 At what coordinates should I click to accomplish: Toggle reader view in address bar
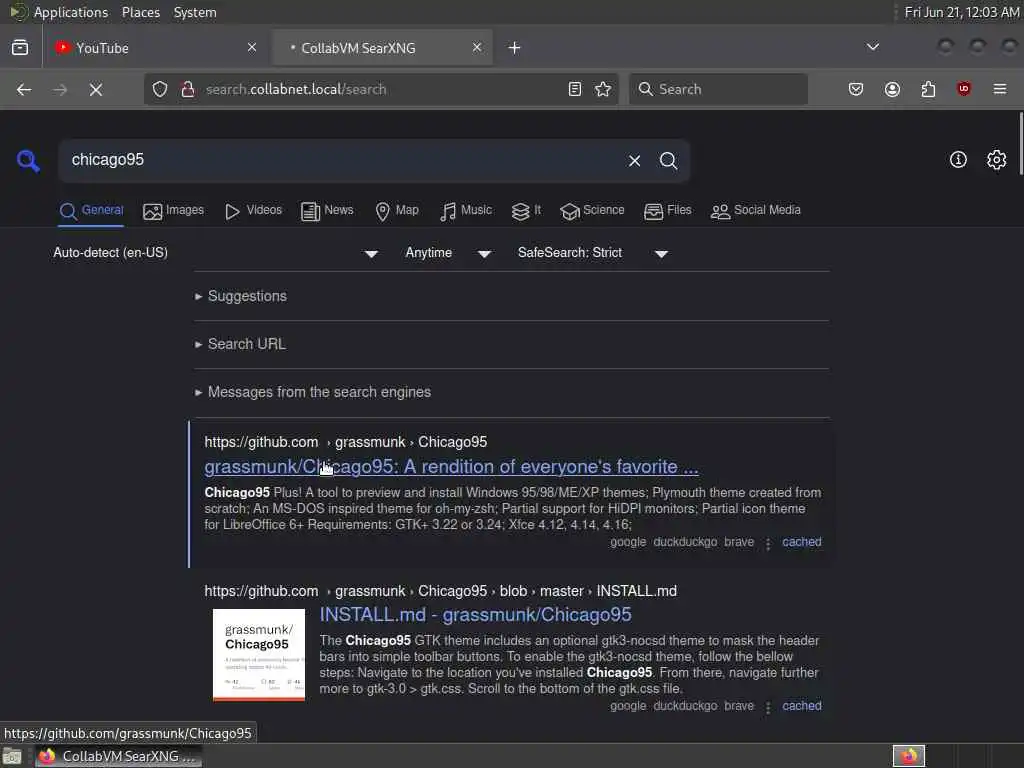[x=575, y=89]
